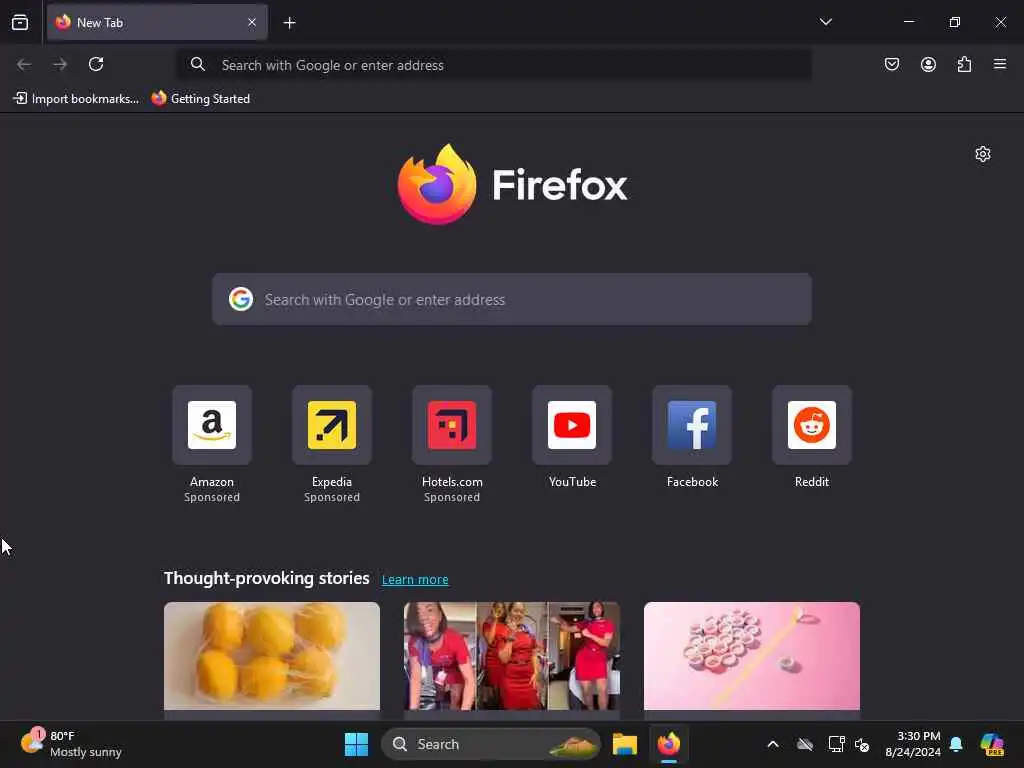The image size is (1024, 768).
Task: Open the story with yellow mangoes thumbnail
Action: tap(272, 656)
